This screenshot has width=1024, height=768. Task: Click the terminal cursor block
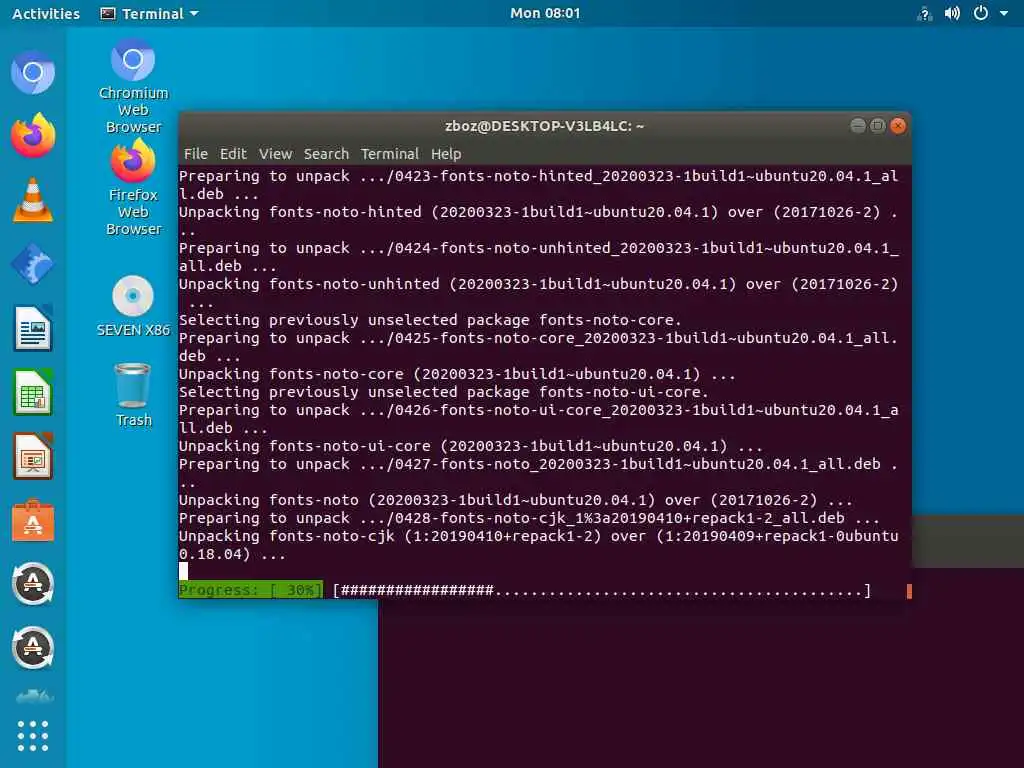184,571
